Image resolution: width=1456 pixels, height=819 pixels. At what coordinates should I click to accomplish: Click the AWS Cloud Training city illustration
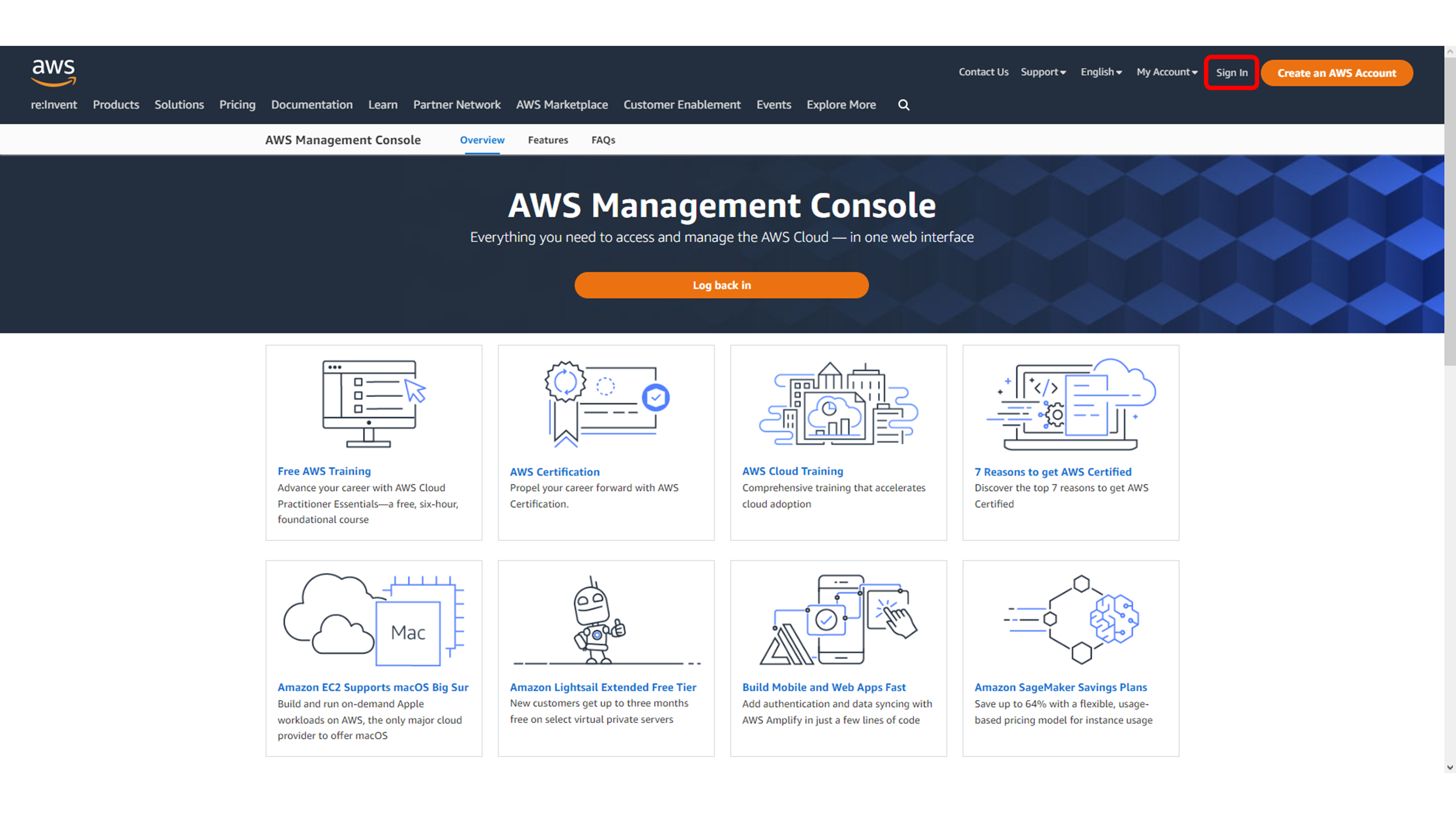838,404
